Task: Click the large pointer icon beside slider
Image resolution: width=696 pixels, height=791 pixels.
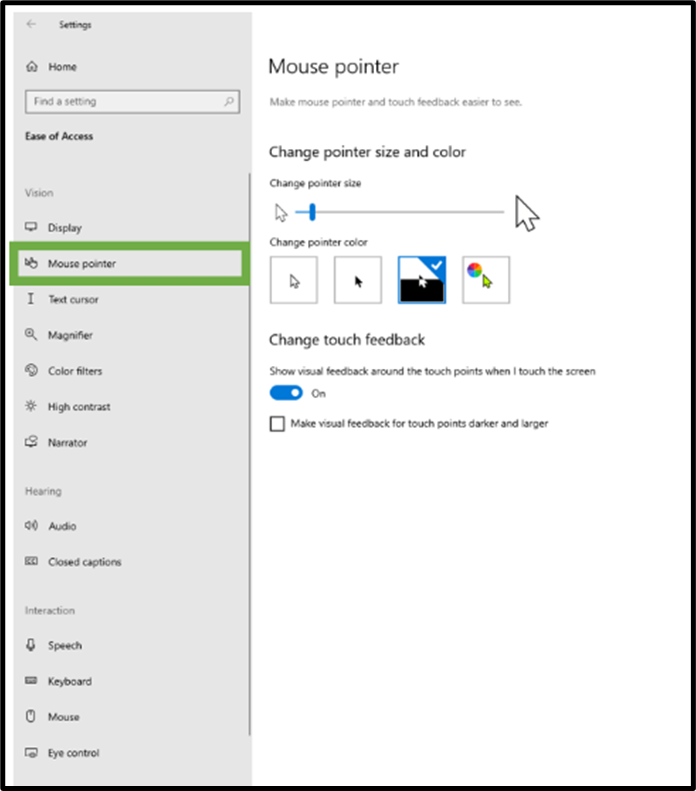Action: (x=527, y=214)
